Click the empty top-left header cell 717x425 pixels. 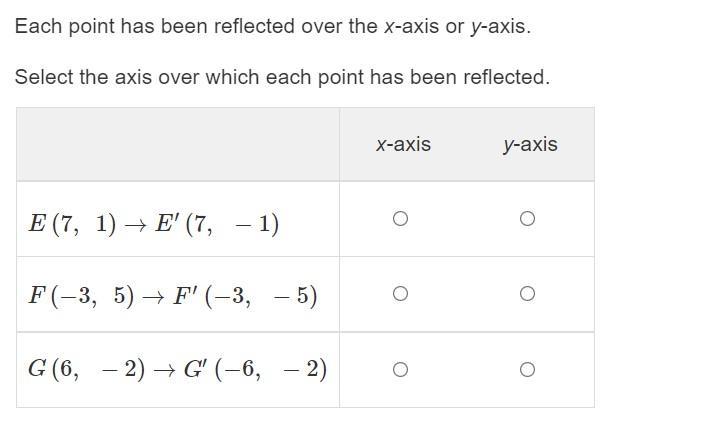(178, 145)
